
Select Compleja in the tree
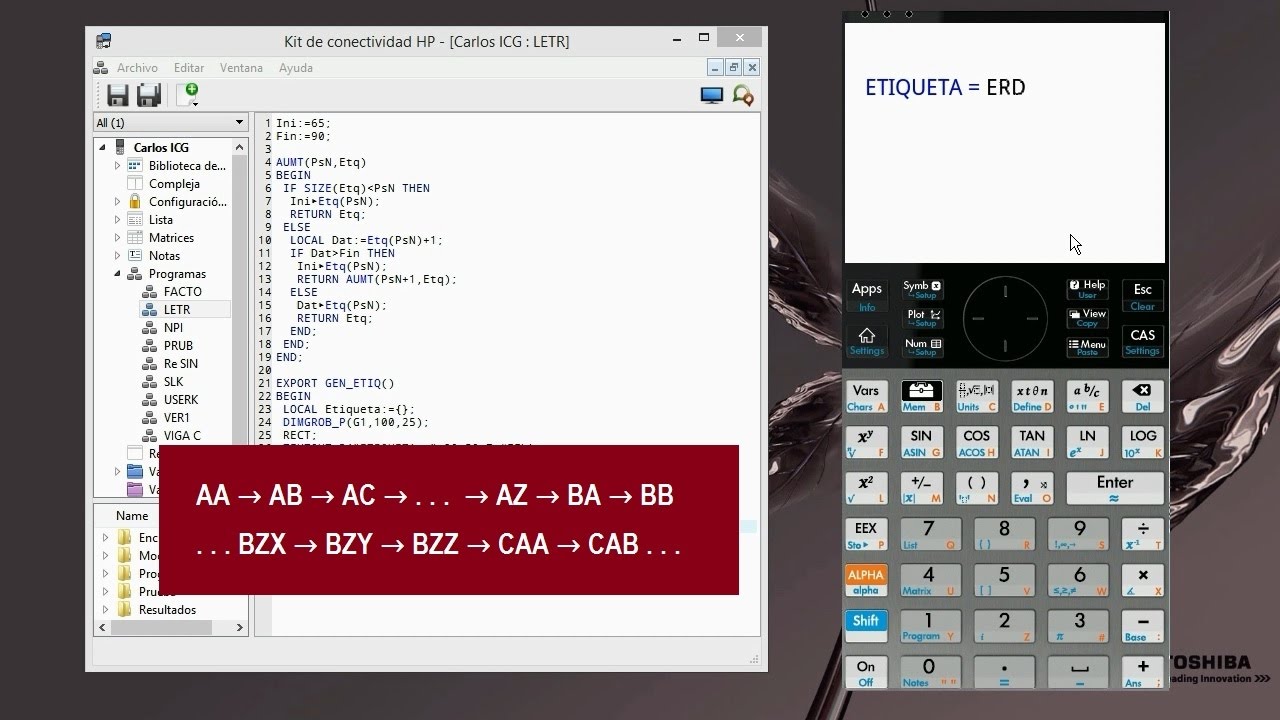pos(174,184)
